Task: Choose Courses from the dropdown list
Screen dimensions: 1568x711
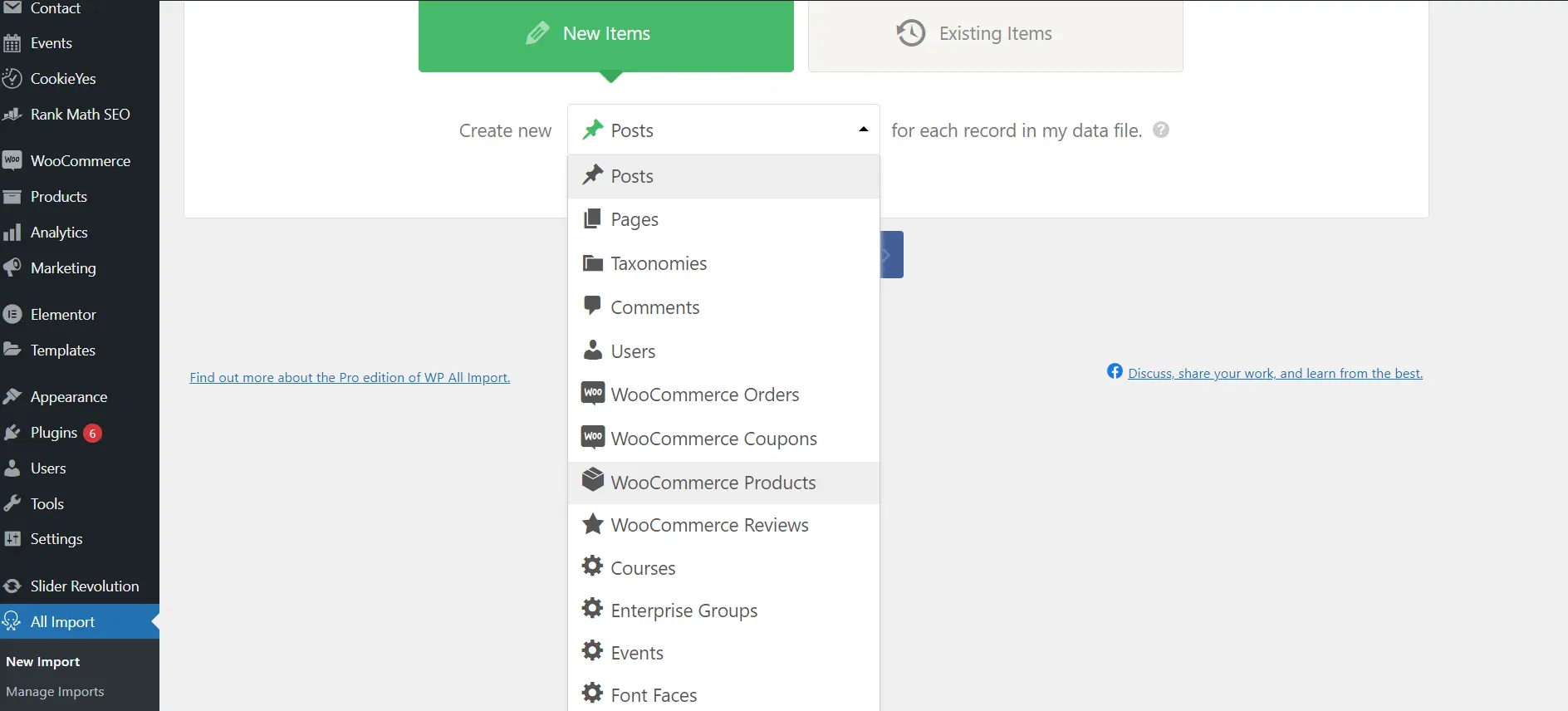Action: click(723, 568)
